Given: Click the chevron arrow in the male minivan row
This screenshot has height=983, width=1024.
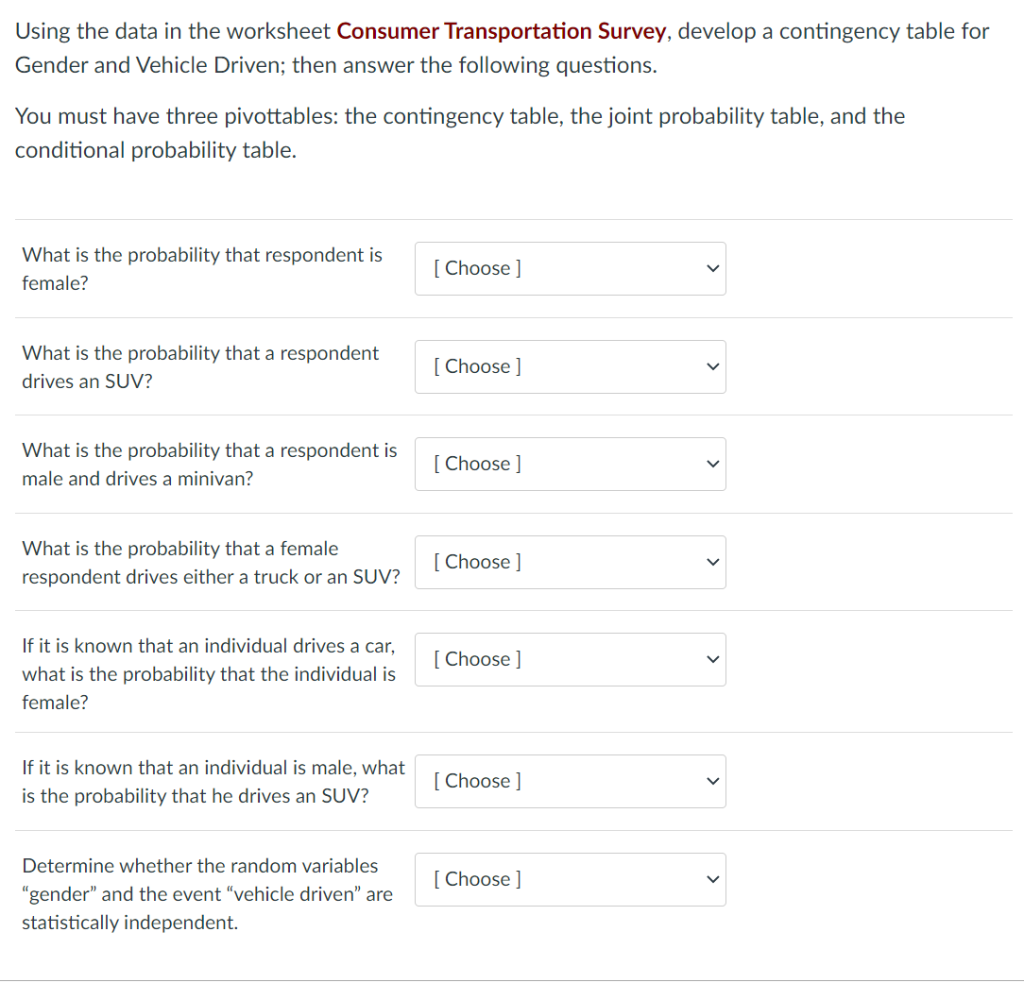Looking at the screenshot, I should tap(711, 464).
